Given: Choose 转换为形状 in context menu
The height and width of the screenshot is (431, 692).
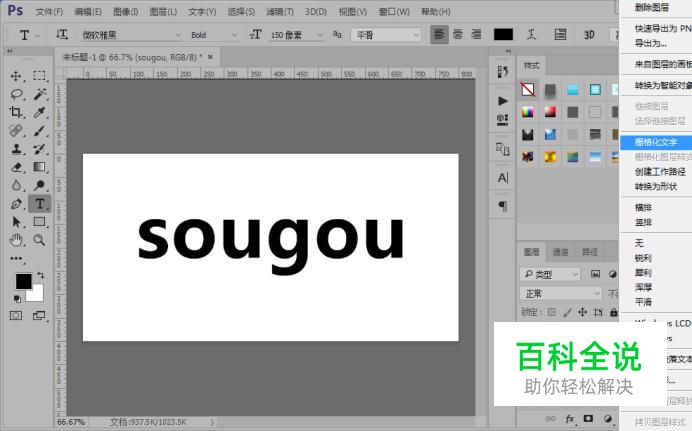Looking at the screenshot, I should (656, 186).
